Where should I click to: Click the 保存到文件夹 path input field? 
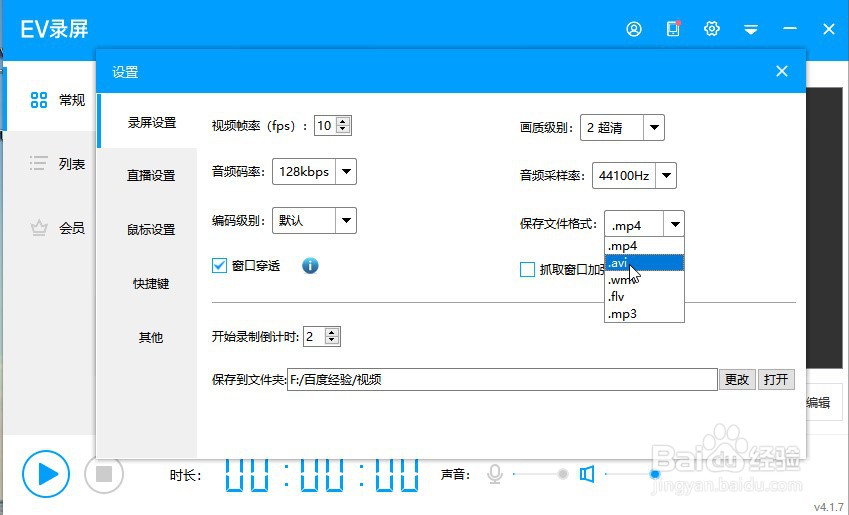tap(502, 379)
